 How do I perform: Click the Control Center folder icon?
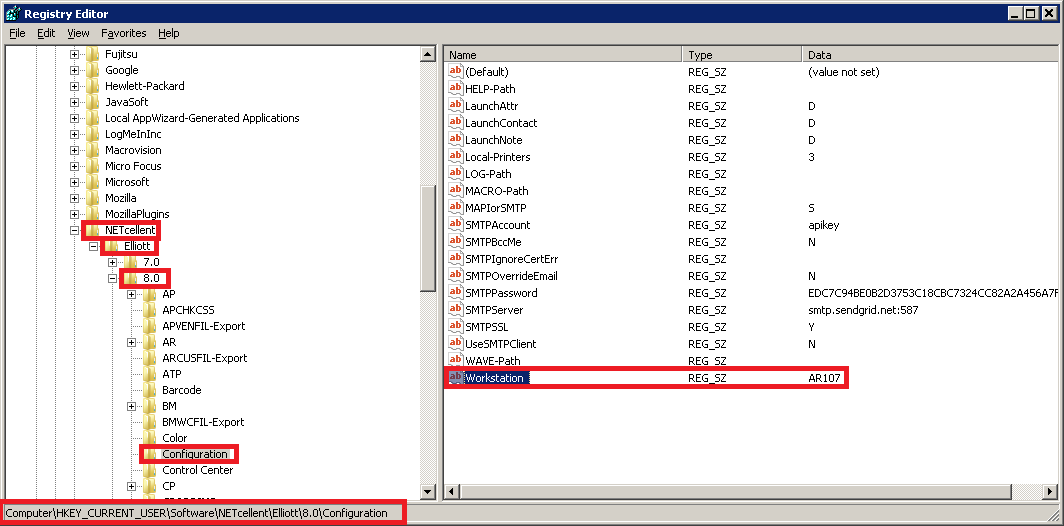150,470
